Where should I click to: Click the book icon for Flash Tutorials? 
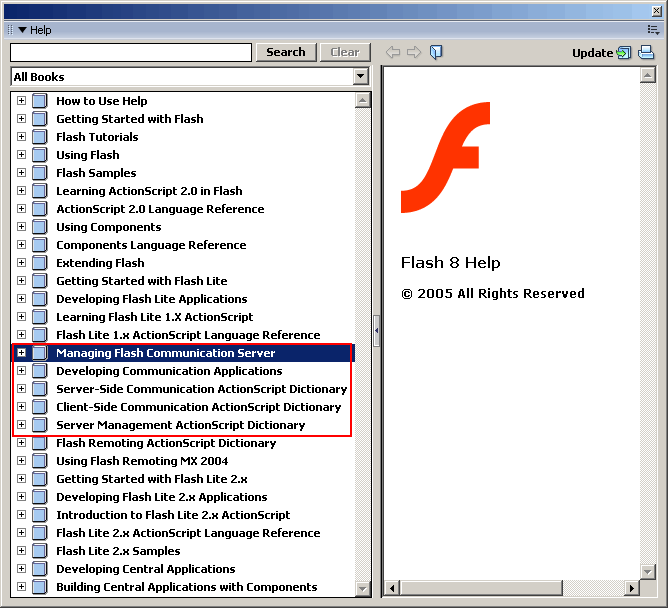tap(40, 137)
